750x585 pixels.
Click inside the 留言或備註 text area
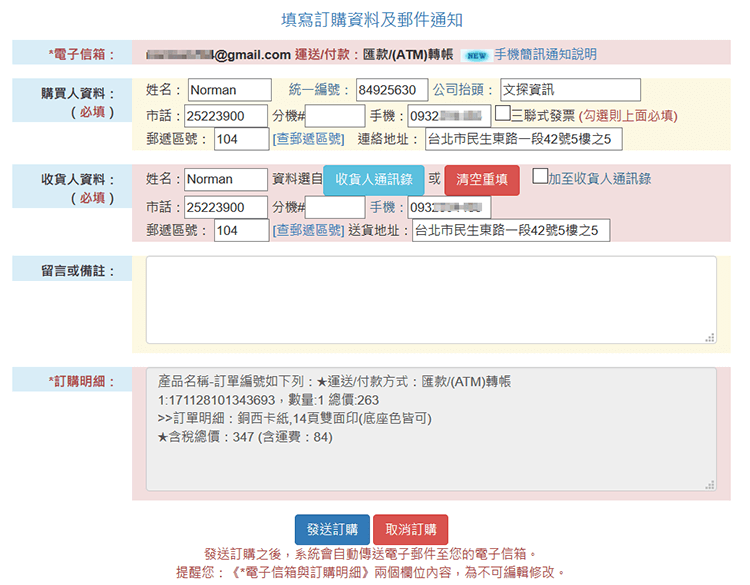[430, 300]
